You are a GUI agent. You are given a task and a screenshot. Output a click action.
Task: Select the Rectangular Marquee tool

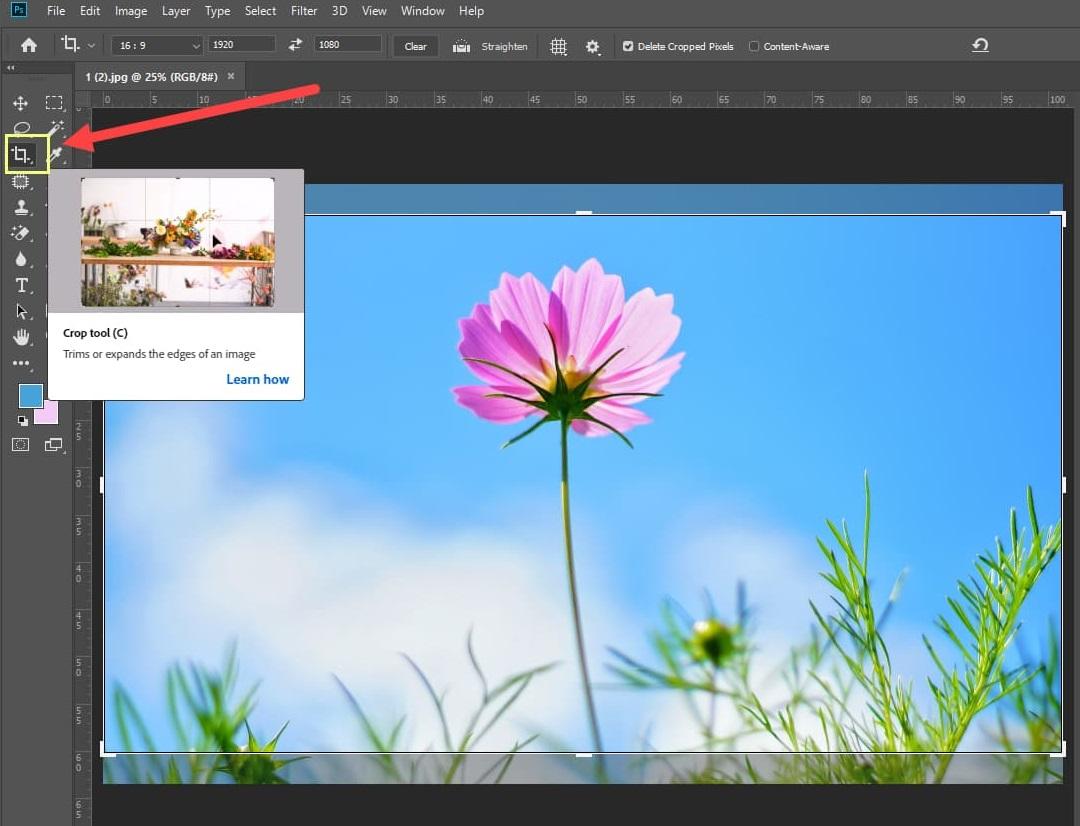53,103
